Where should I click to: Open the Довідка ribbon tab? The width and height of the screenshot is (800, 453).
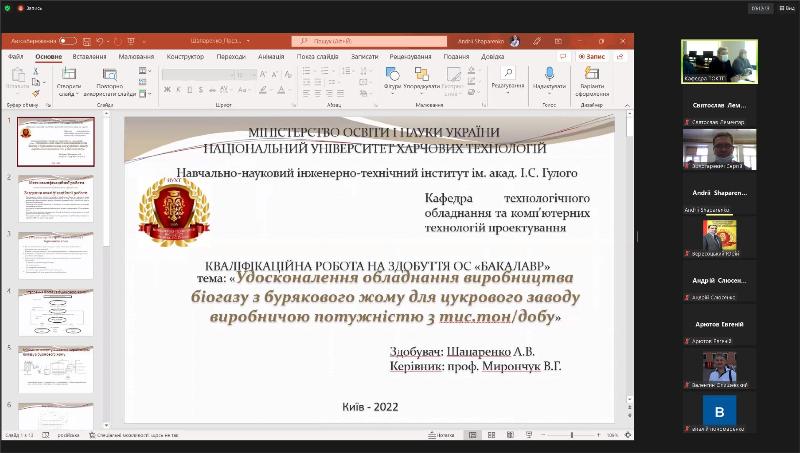[x=492, y=57]
